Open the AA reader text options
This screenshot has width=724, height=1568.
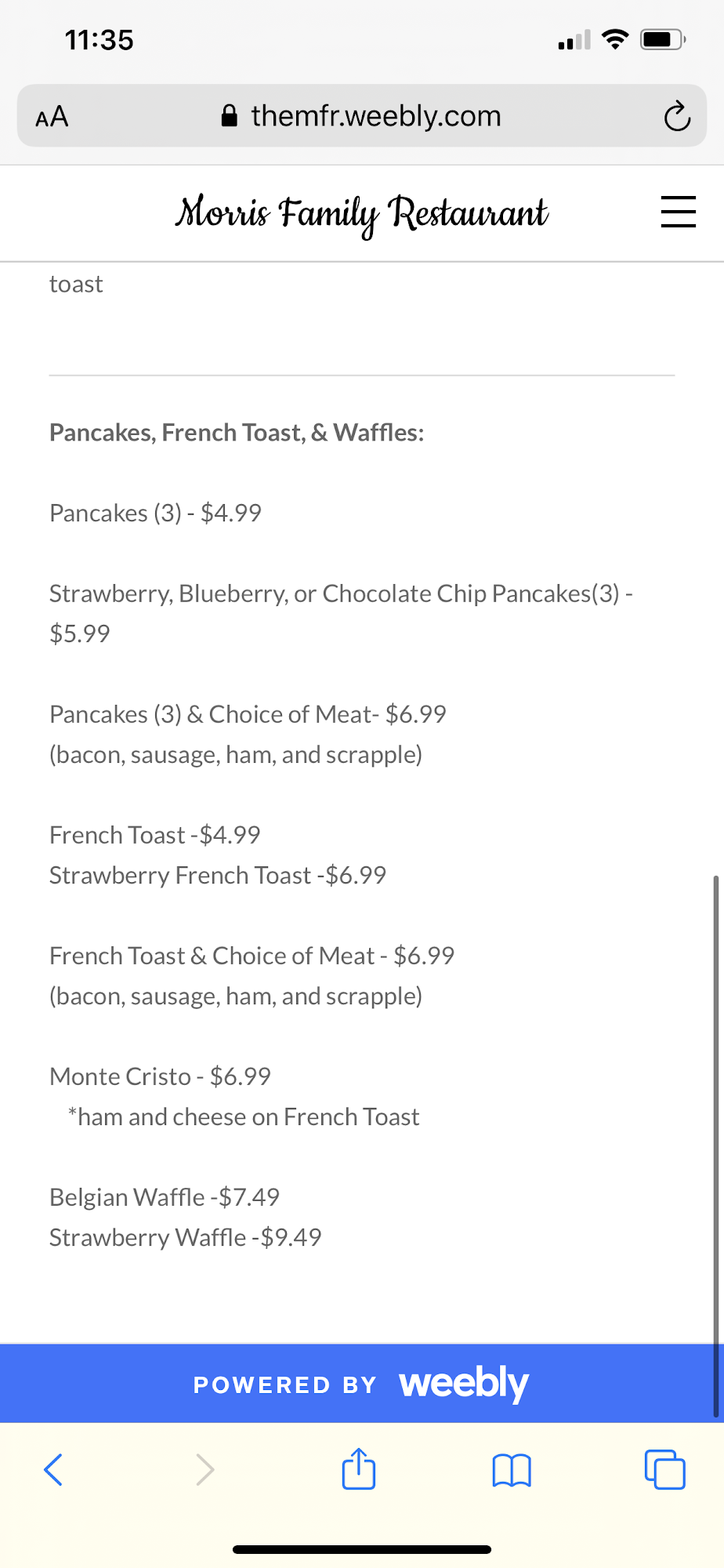(52, 117)
